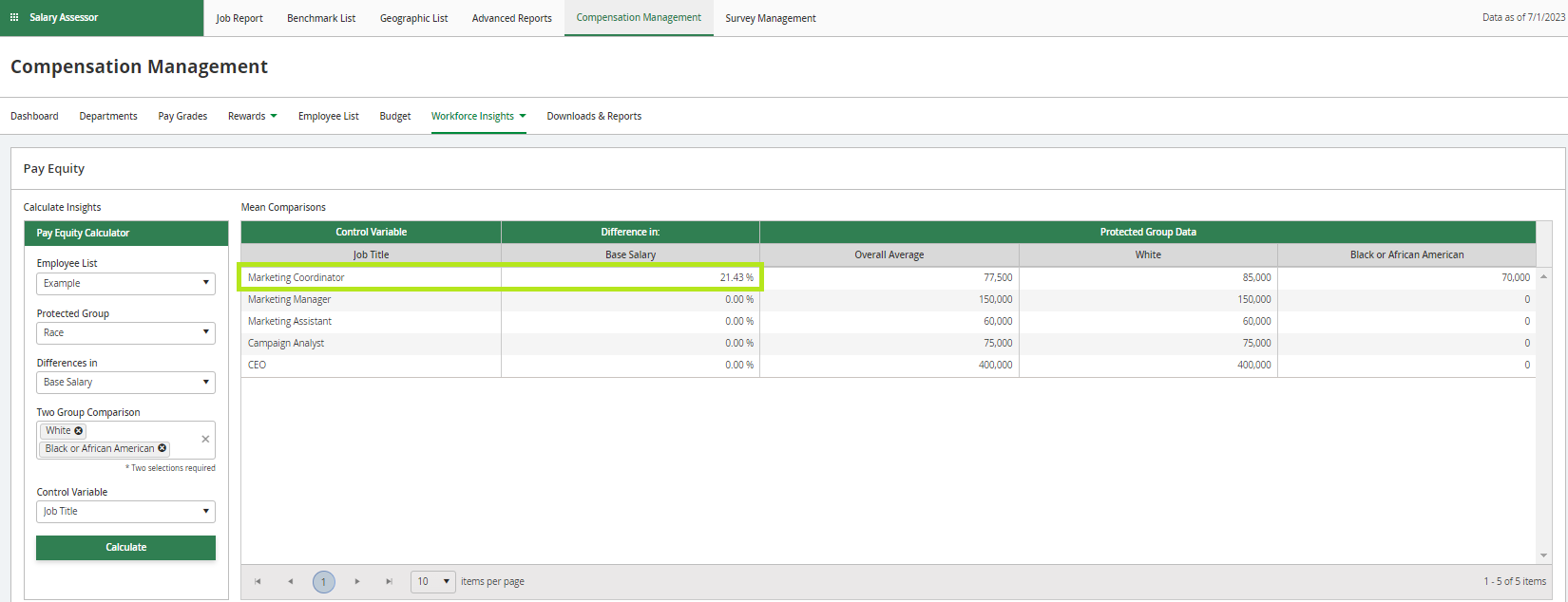Viewport: 1568px width, 602px height.
Task: Open the Salary Assessor app grid icon
Action: (x=14, y=17)
